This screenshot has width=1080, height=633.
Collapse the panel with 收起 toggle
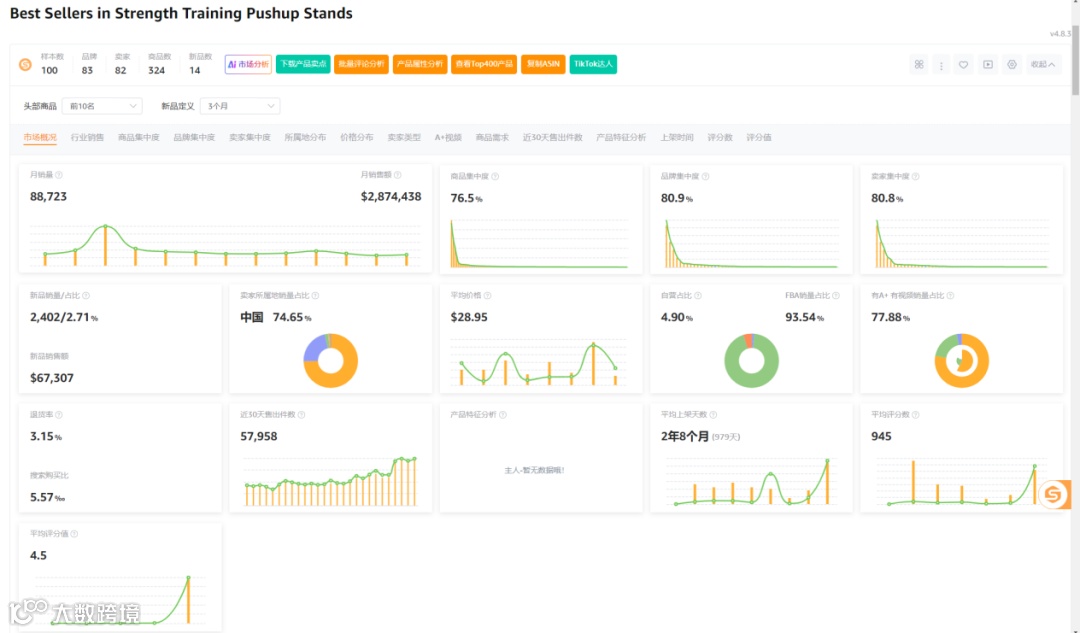pos(1042,65)
